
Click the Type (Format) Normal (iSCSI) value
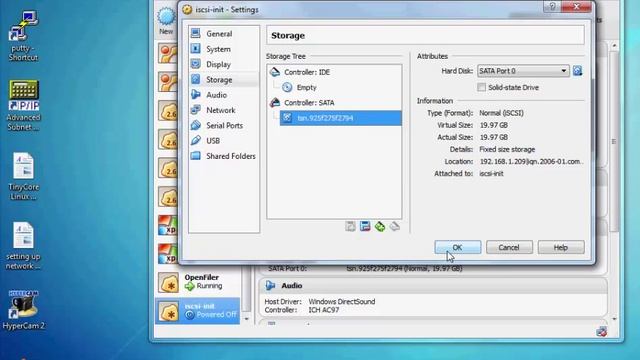501,113
